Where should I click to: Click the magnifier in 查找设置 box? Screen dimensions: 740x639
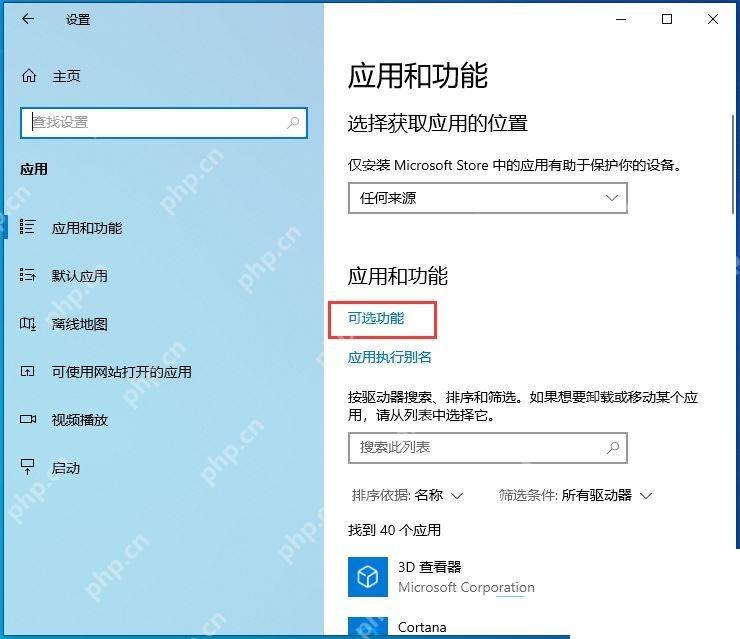tap(293, 123)
